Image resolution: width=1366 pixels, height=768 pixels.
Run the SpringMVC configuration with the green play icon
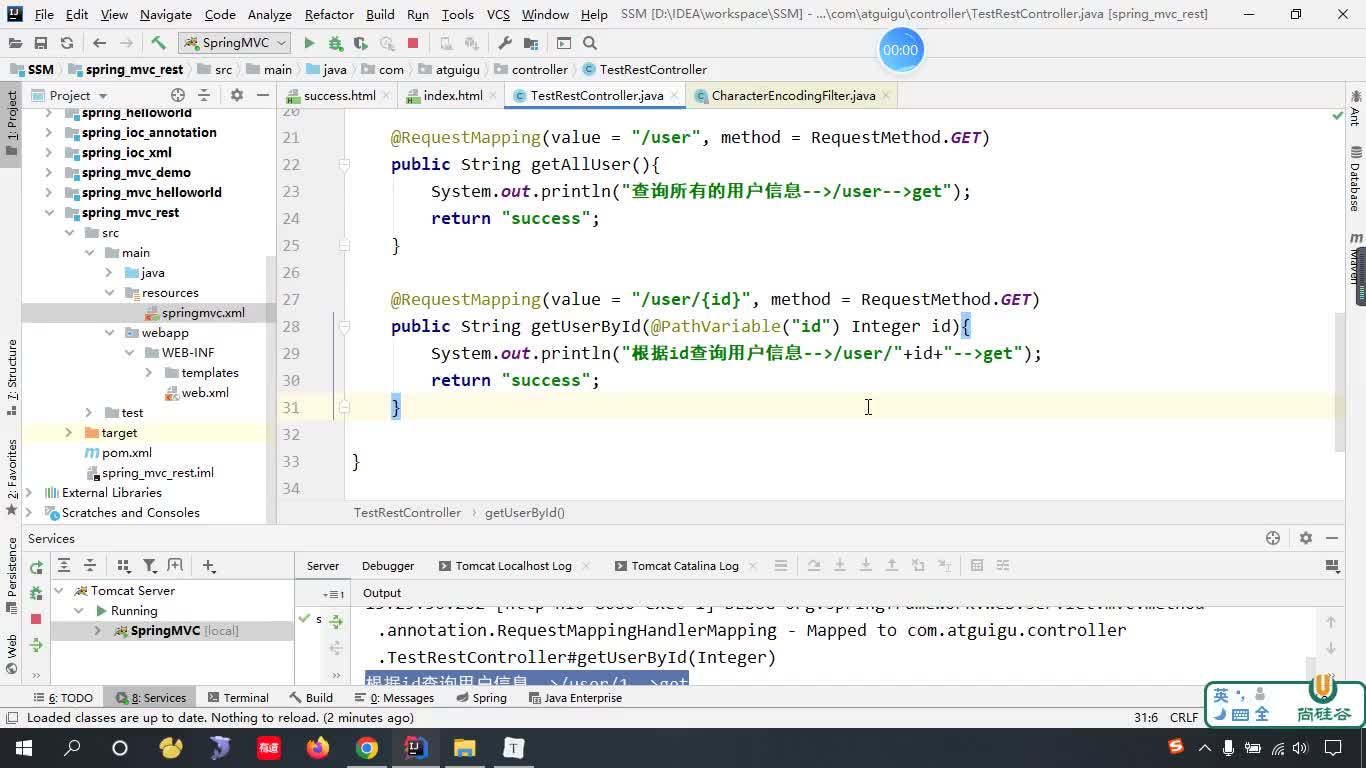309,43
